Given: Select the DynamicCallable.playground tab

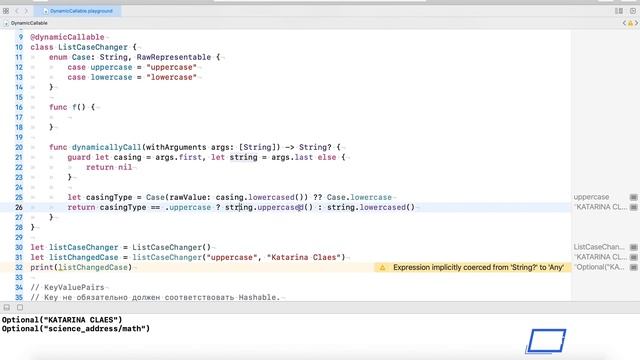Looking at the screenshot, I should (x=78, y=11).
